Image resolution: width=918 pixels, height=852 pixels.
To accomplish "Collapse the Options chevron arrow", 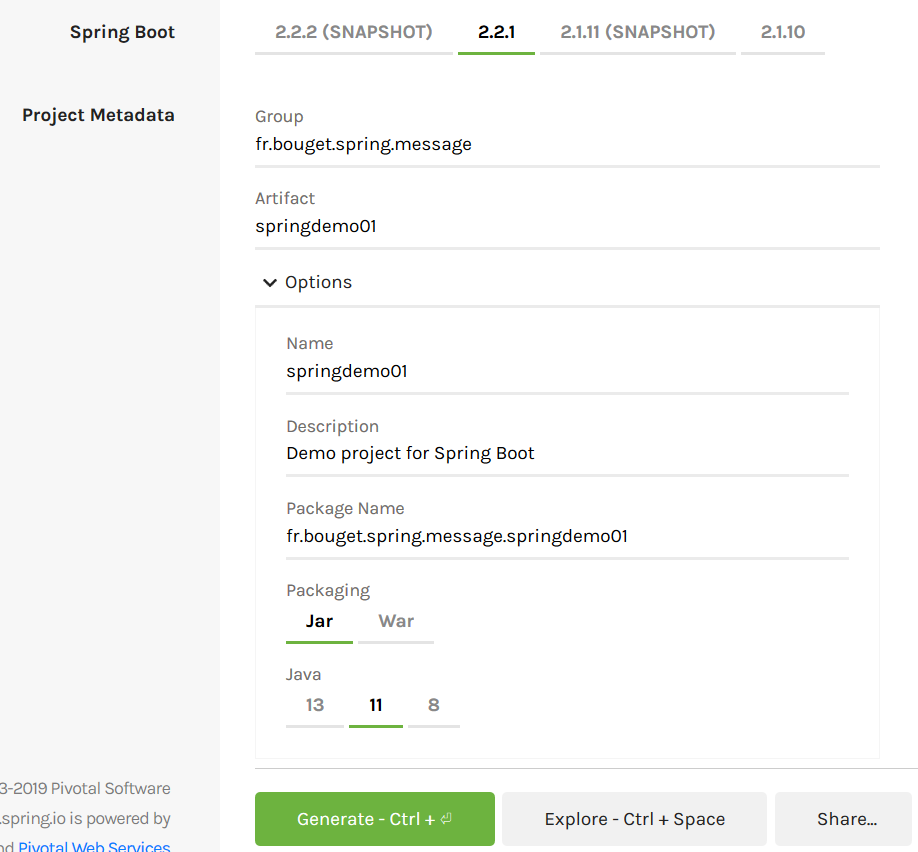I will coord(269,283).
